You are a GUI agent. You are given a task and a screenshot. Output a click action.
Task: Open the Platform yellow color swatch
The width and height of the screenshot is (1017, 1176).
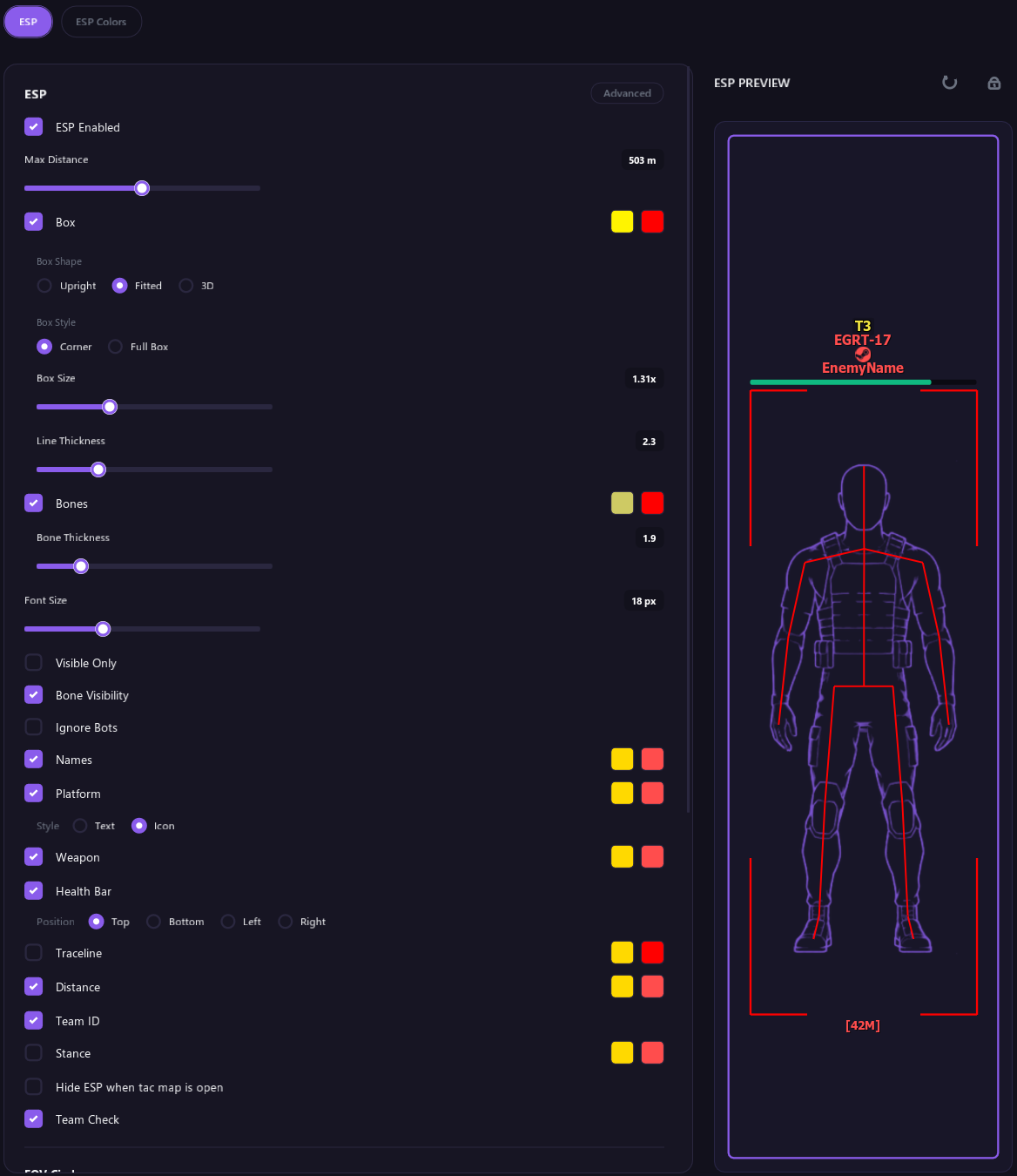coord(622,793)
